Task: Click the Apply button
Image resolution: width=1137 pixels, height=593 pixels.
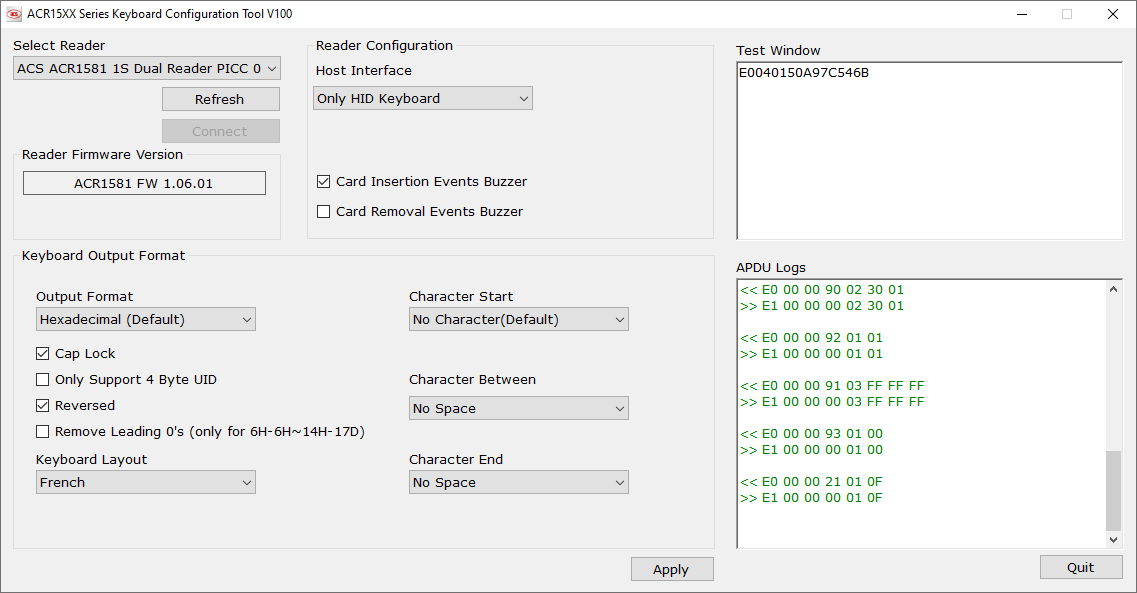Action: (x=671, y=570)
